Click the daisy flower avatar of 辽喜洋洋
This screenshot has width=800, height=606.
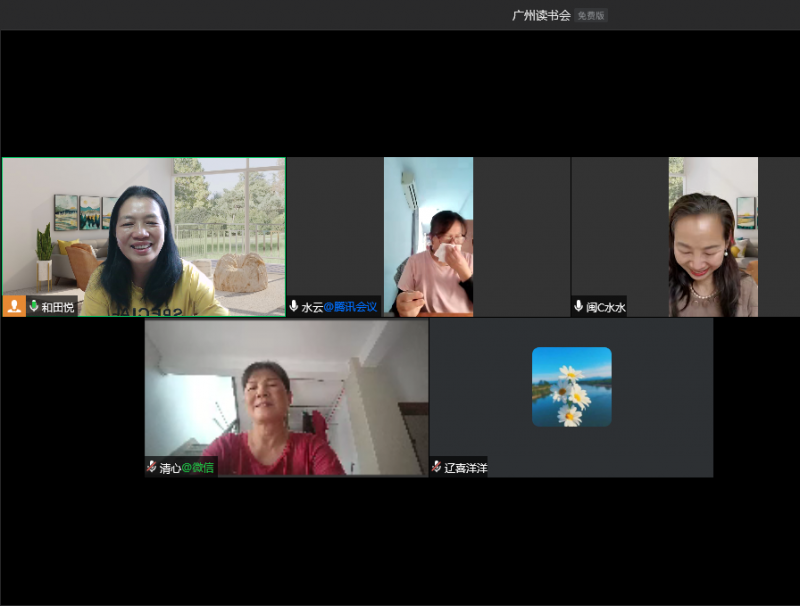571,387
